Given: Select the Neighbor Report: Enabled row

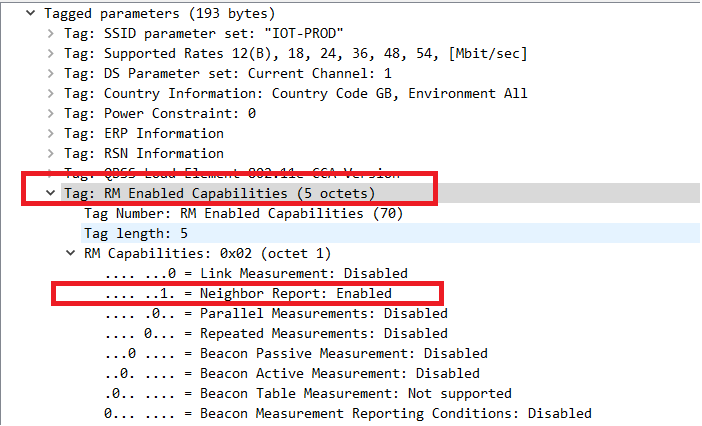Looking at the screenshot, I should [248, 294].
